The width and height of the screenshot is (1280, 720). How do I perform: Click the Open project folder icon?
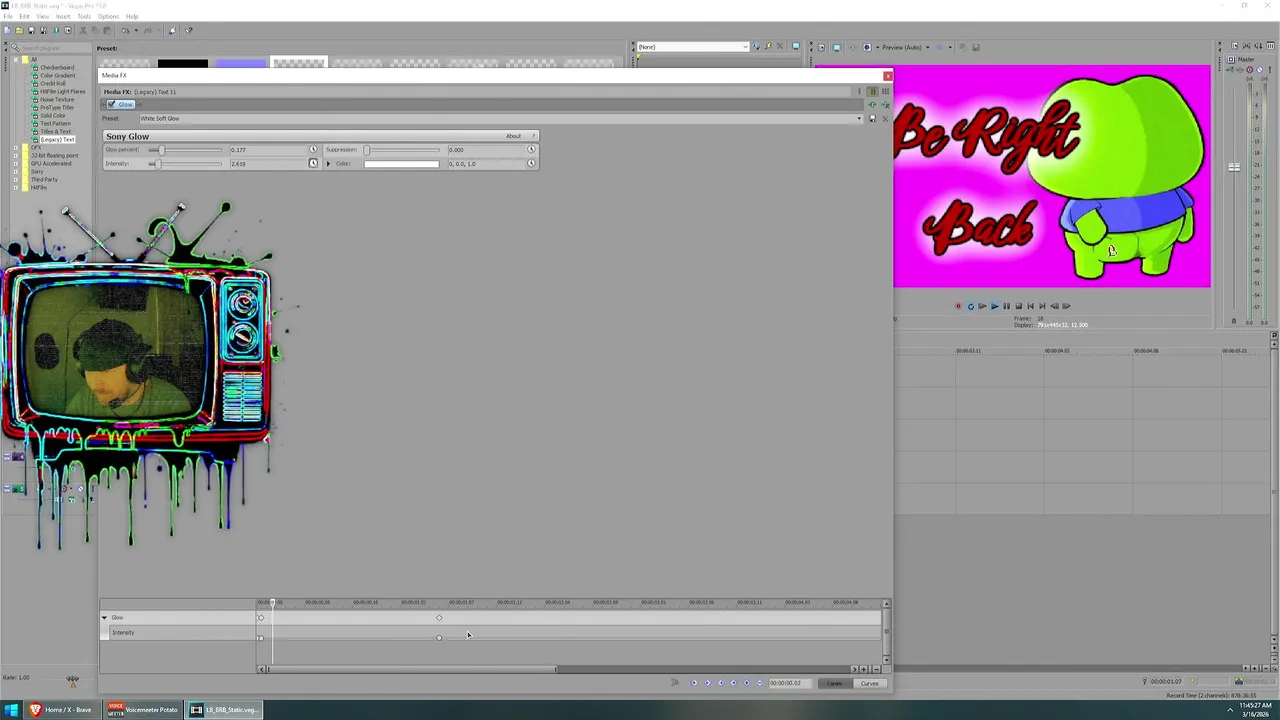click(x=19, y=30)
